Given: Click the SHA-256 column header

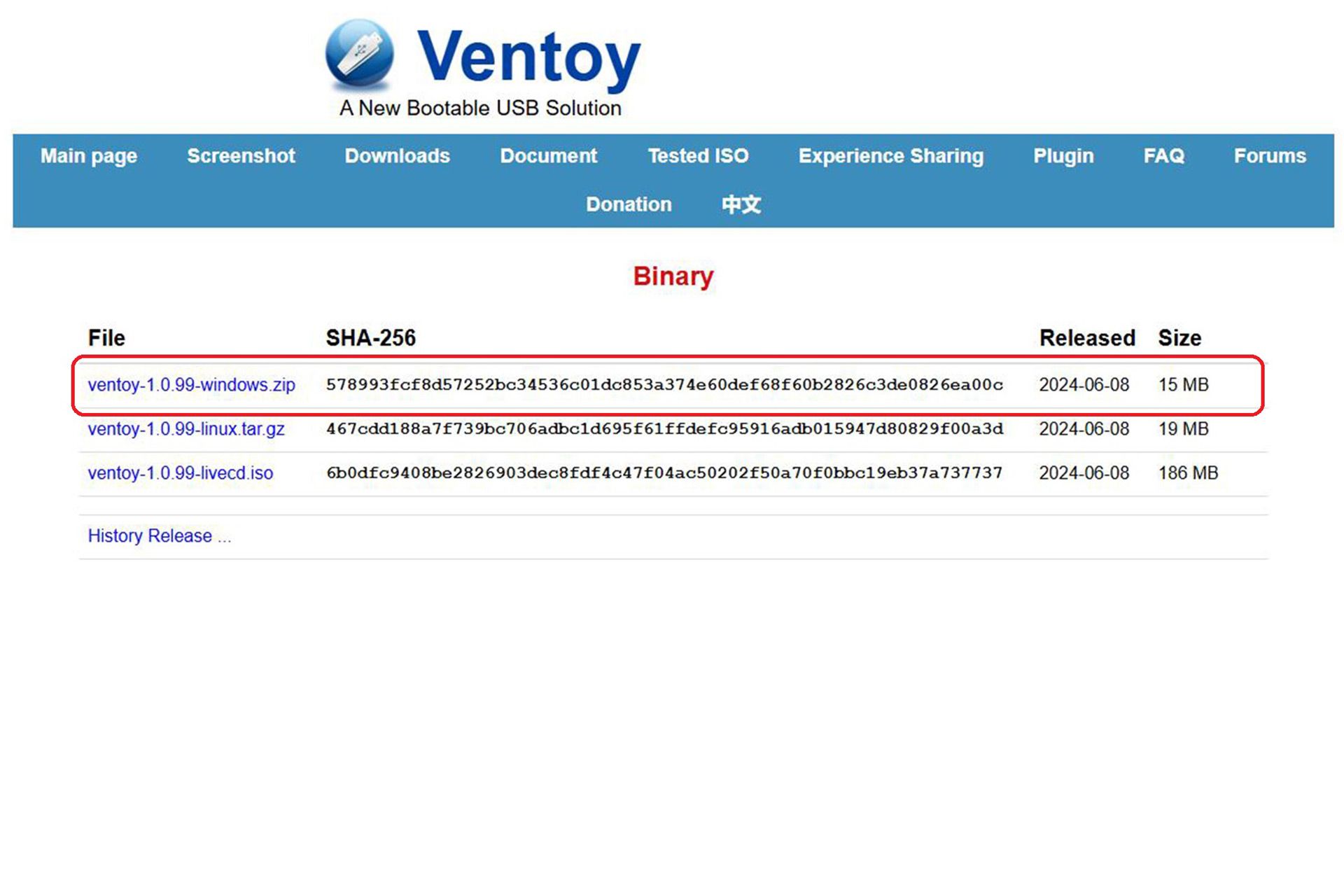Looking at the screenshot, I should tap(371, 338).
